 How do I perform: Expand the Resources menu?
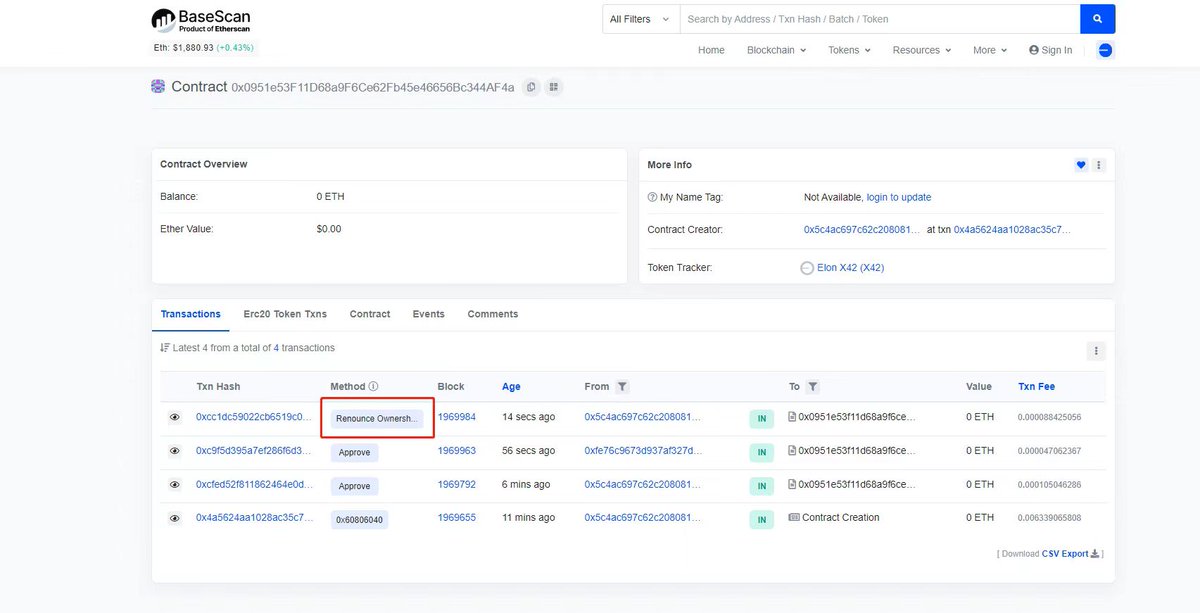[922, 50]
